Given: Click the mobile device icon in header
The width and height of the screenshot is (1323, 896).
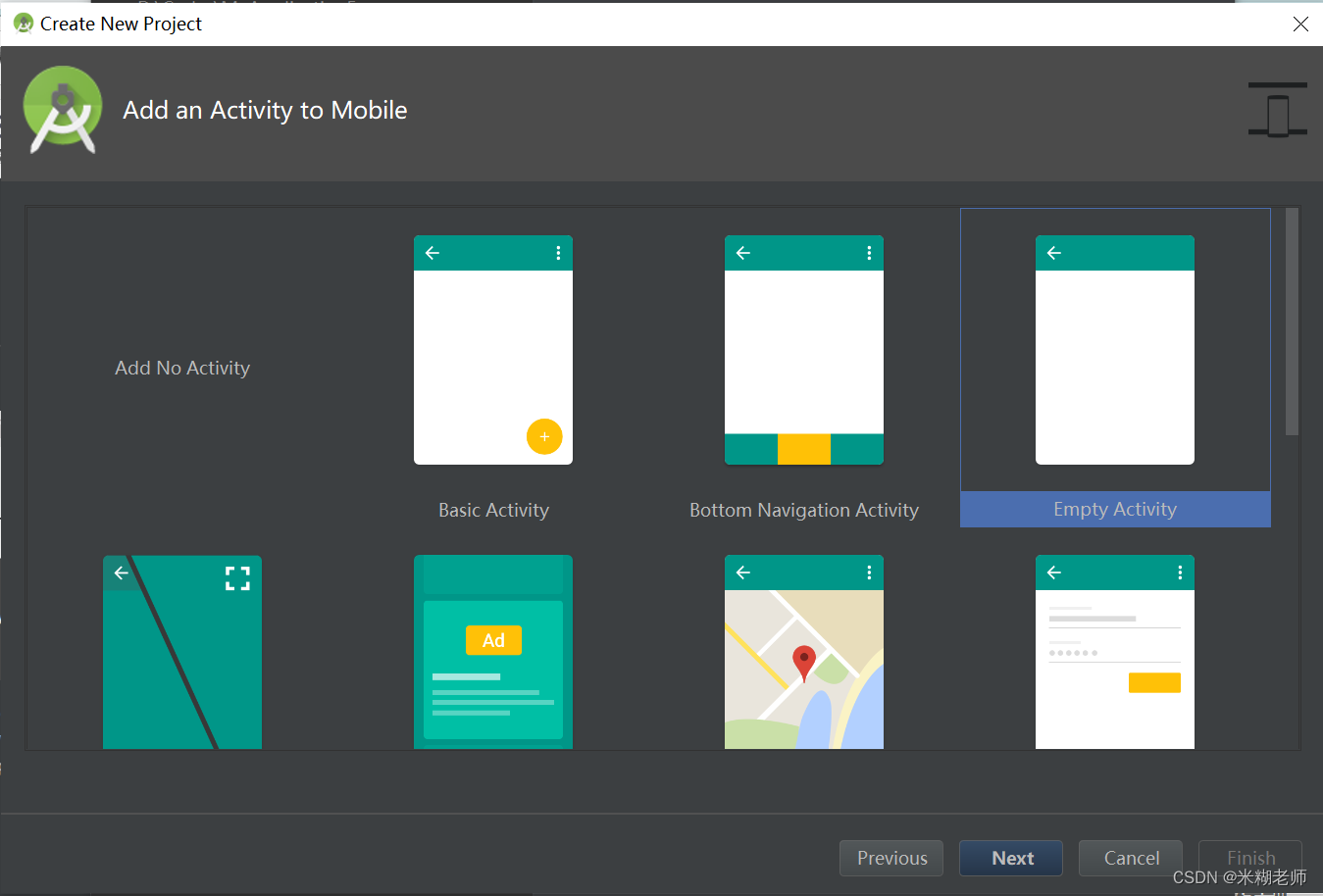Looking at the screenshot, I should click(x=1278, y=110).
